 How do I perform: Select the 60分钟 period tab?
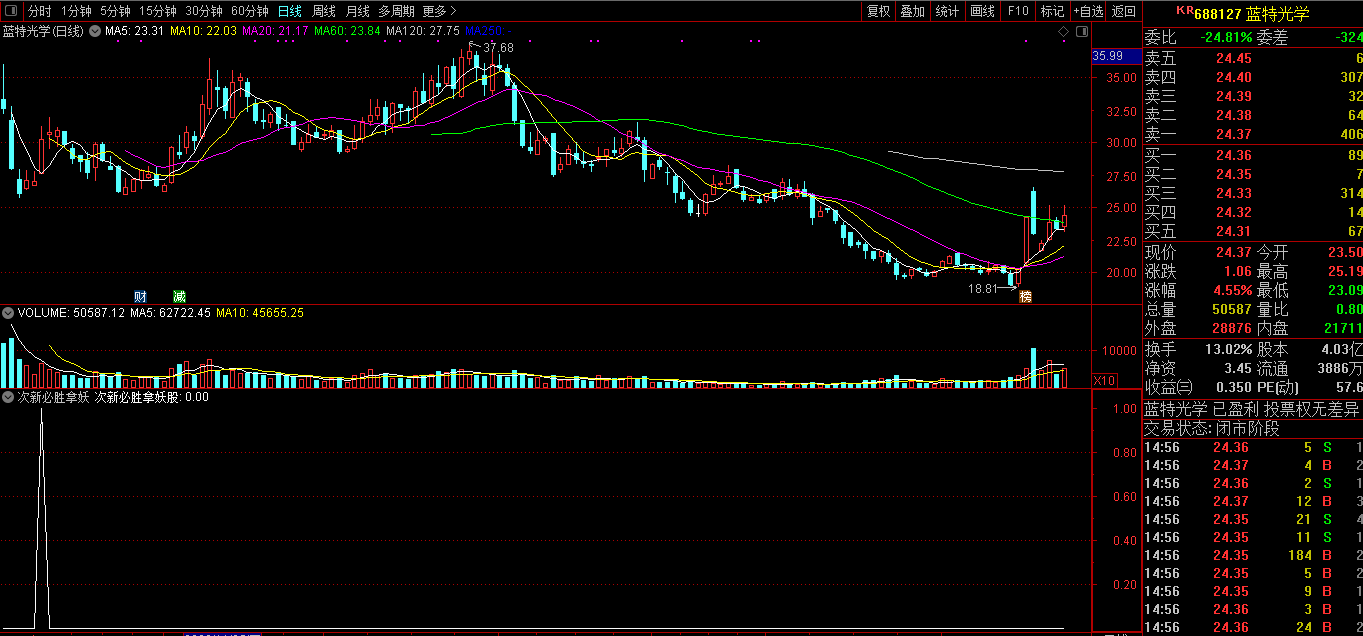pyautogui.click(x=250, y=11)
